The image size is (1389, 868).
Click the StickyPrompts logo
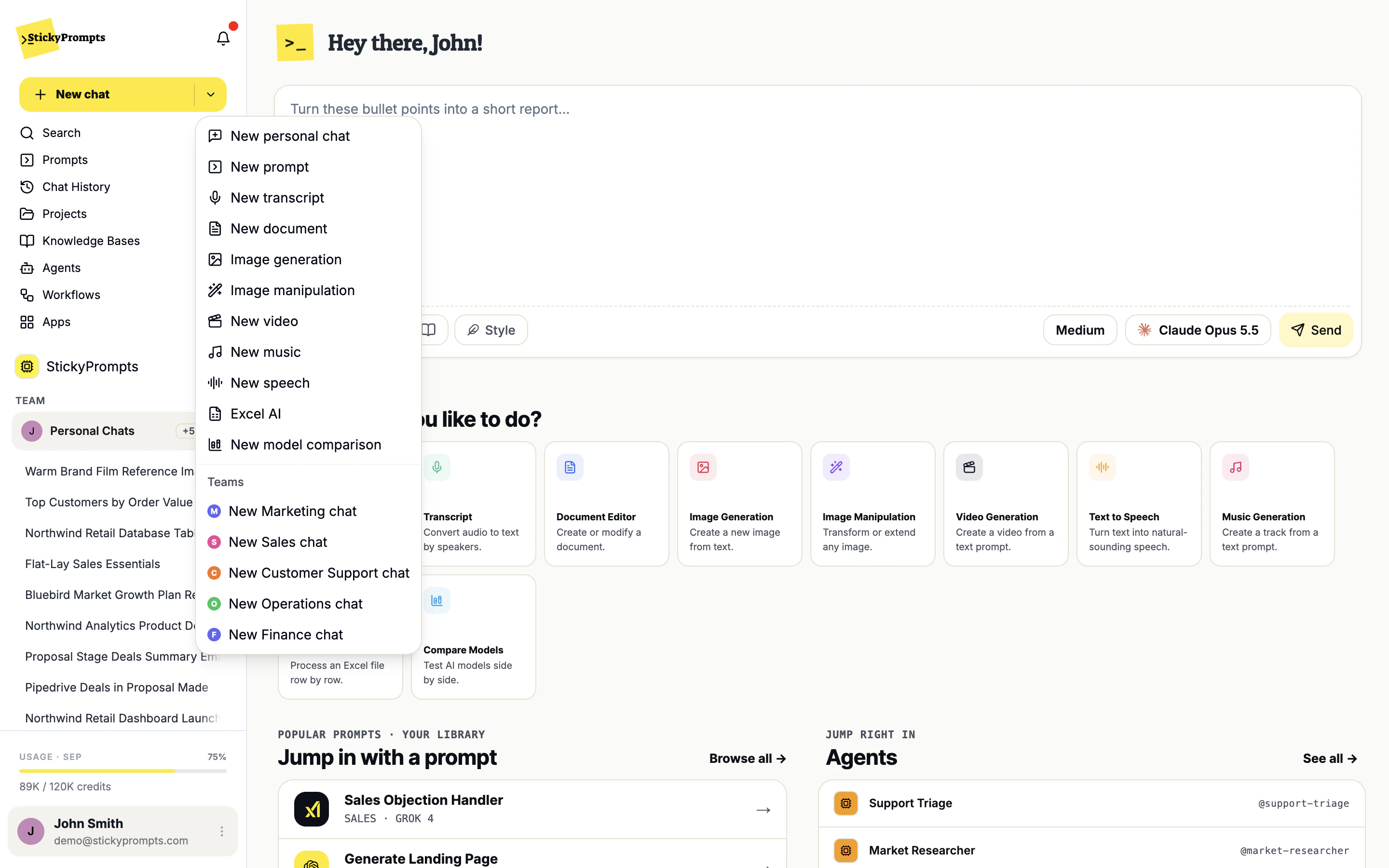(x=61, y=38)
